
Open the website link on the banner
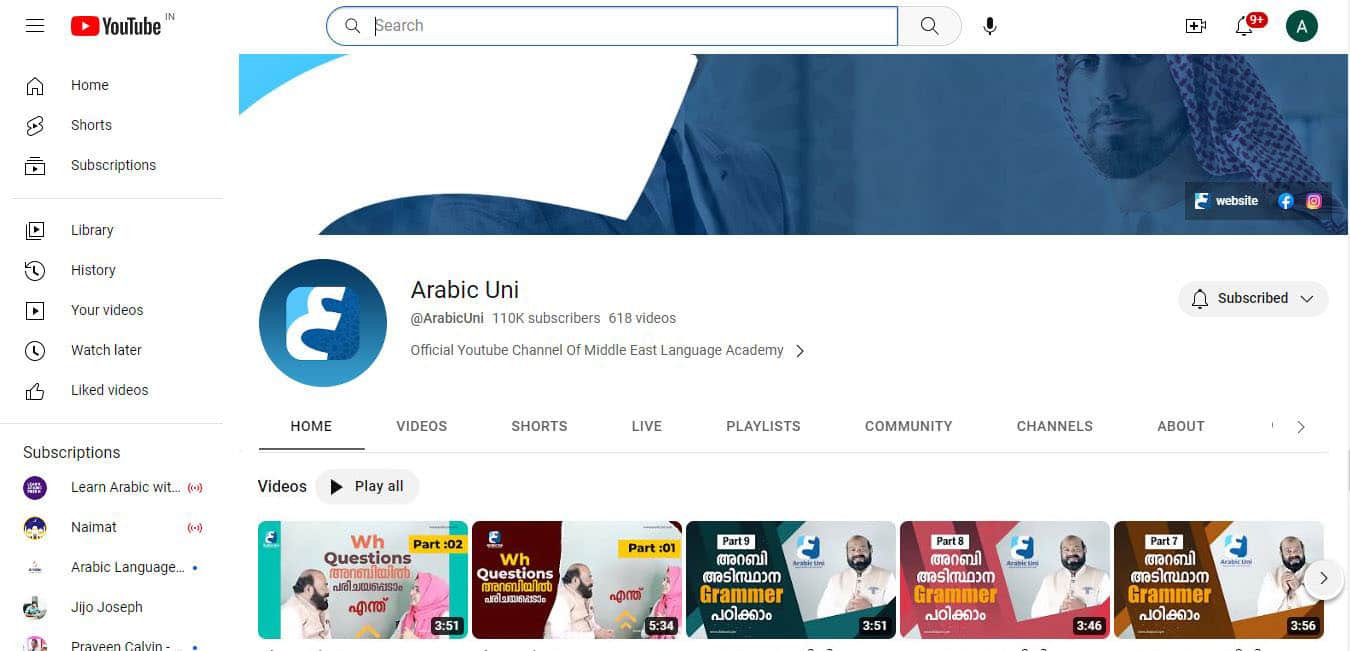[x=1226, y=200]
